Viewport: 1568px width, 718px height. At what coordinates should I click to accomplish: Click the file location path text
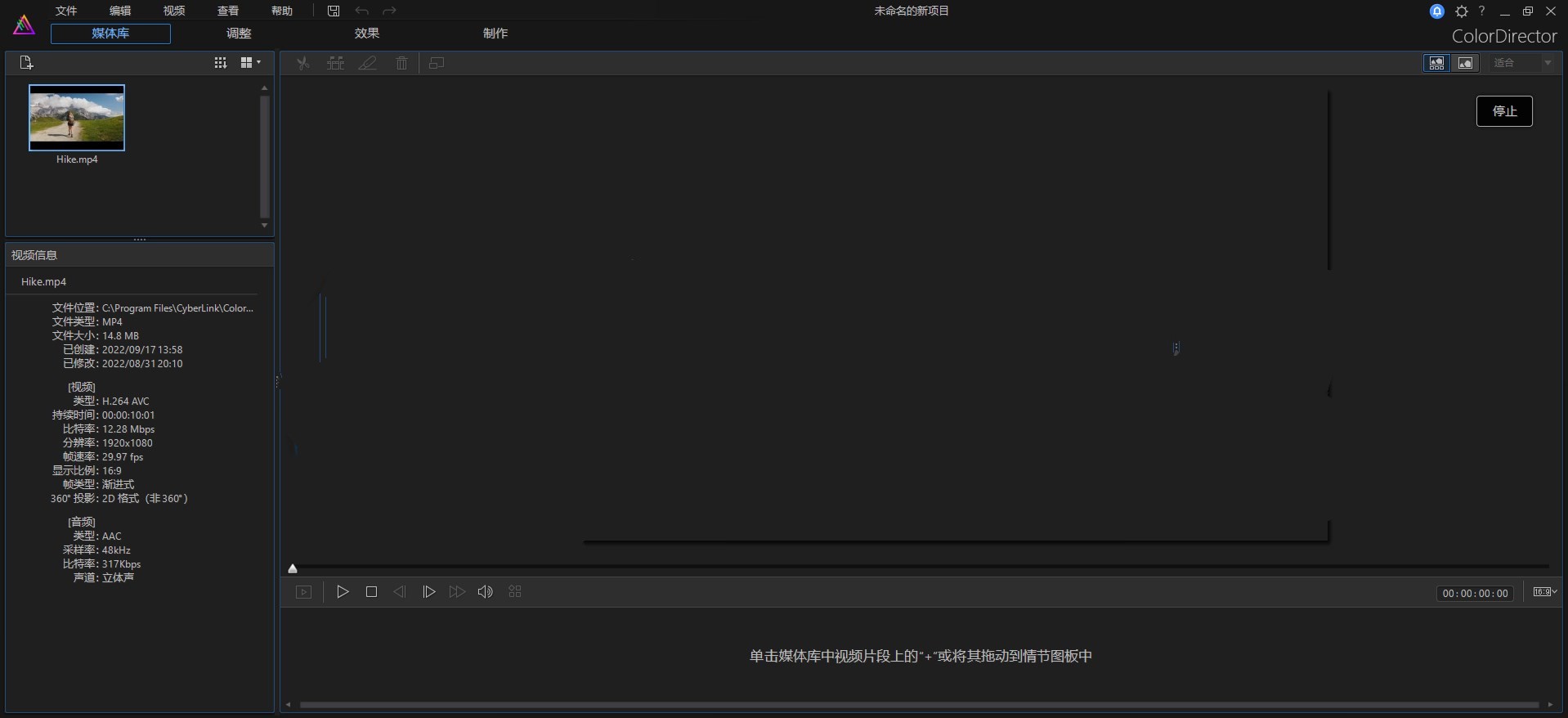177,308
